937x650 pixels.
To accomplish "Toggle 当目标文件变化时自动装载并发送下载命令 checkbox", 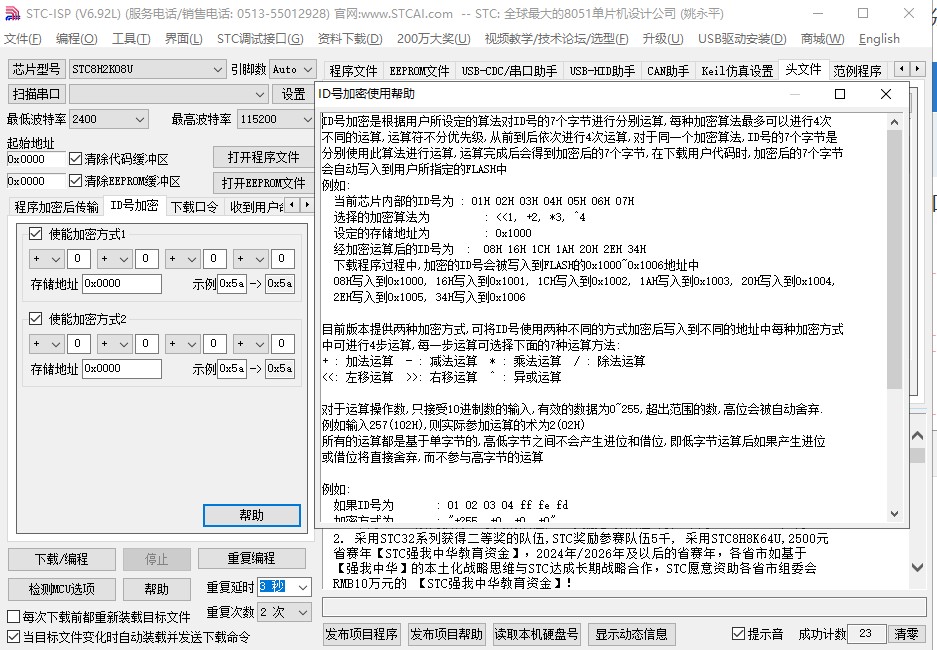I will [13, 637].
